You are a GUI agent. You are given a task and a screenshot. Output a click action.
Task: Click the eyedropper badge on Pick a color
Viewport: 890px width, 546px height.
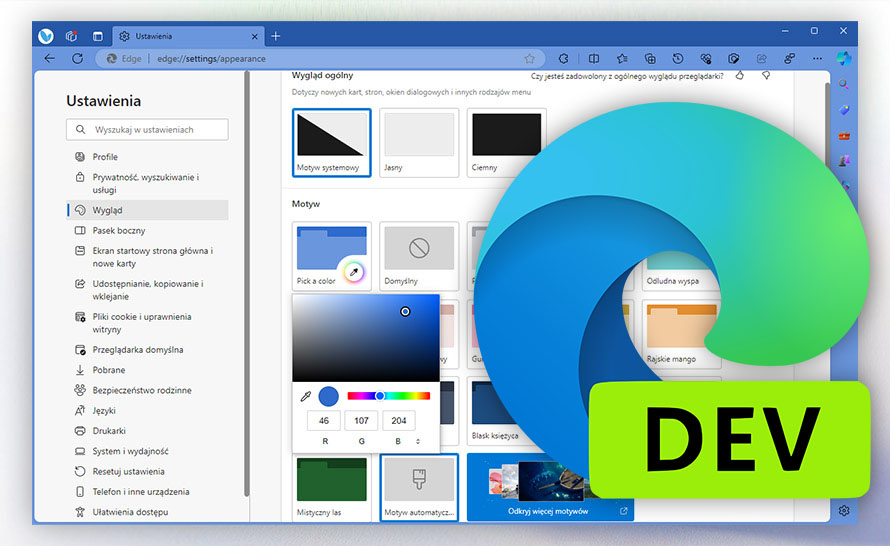(x=354, y=272)
